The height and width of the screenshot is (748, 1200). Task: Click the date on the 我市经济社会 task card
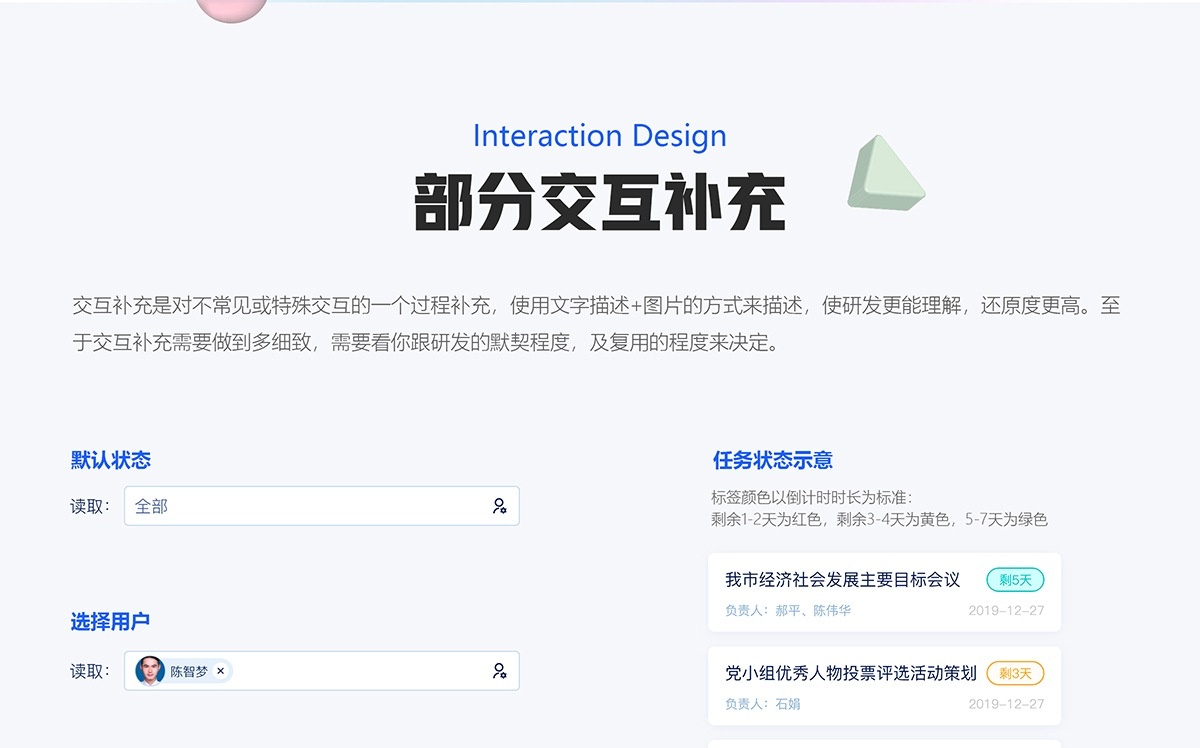(x=1006, y=610)
